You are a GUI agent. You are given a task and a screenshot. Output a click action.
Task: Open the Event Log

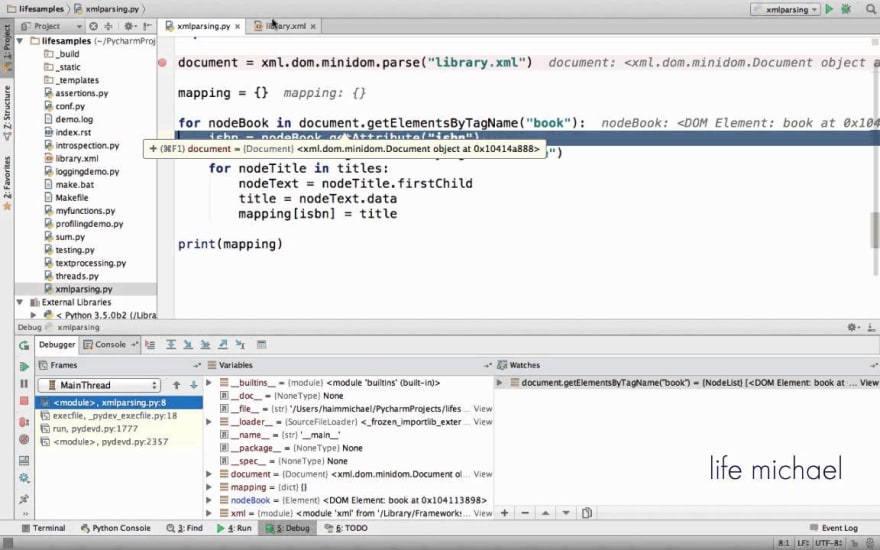(834, 528)
